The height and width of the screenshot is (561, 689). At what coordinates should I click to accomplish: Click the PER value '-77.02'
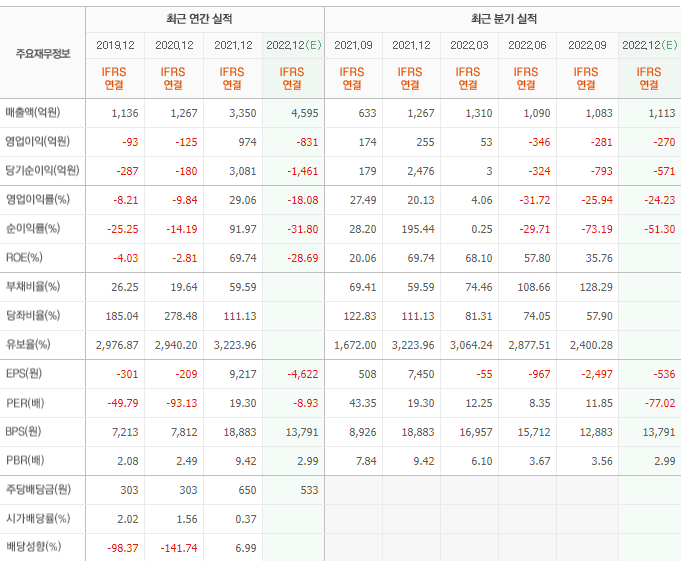pyautogui.click(x=660, y=403)
